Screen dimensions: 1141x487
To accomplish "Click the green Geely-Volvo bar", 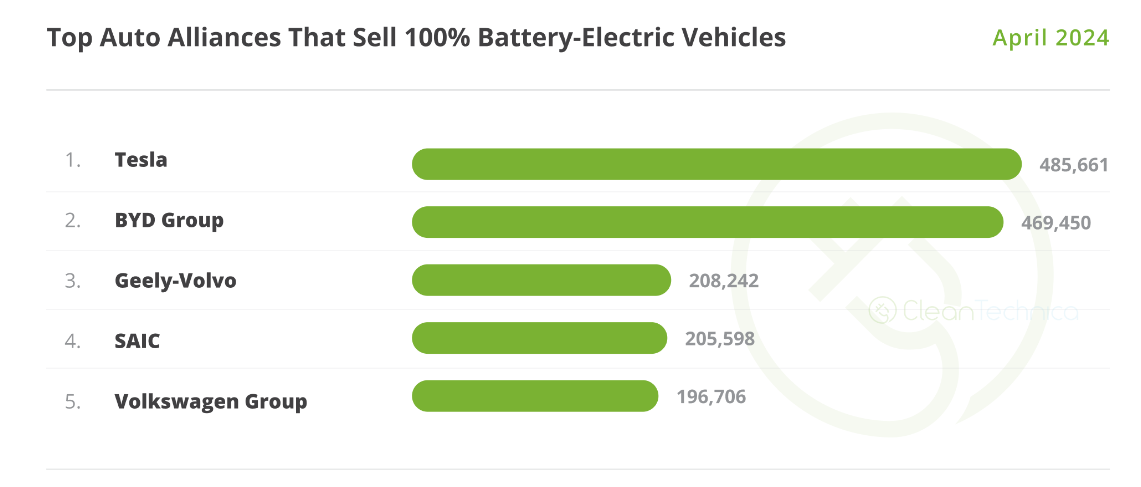I will [541, 280].
